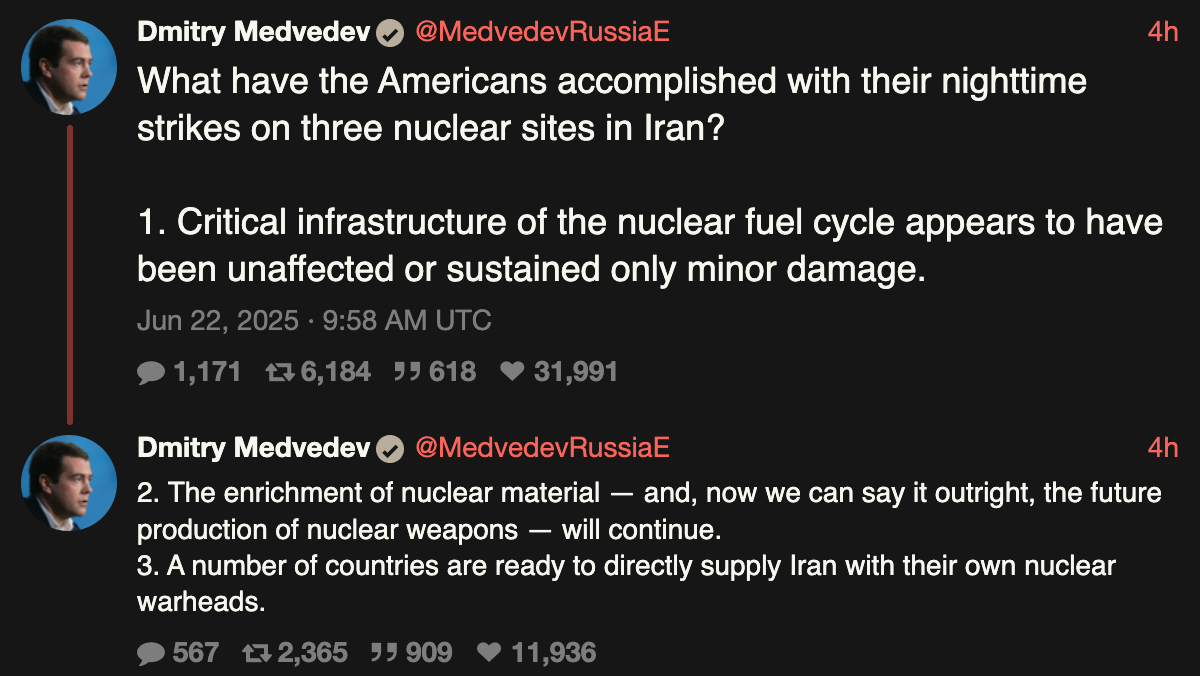Open @MedvedevRussiaE handle in second tweet
The width and height of the screenshot is (1200, 676).
[541, 448]
